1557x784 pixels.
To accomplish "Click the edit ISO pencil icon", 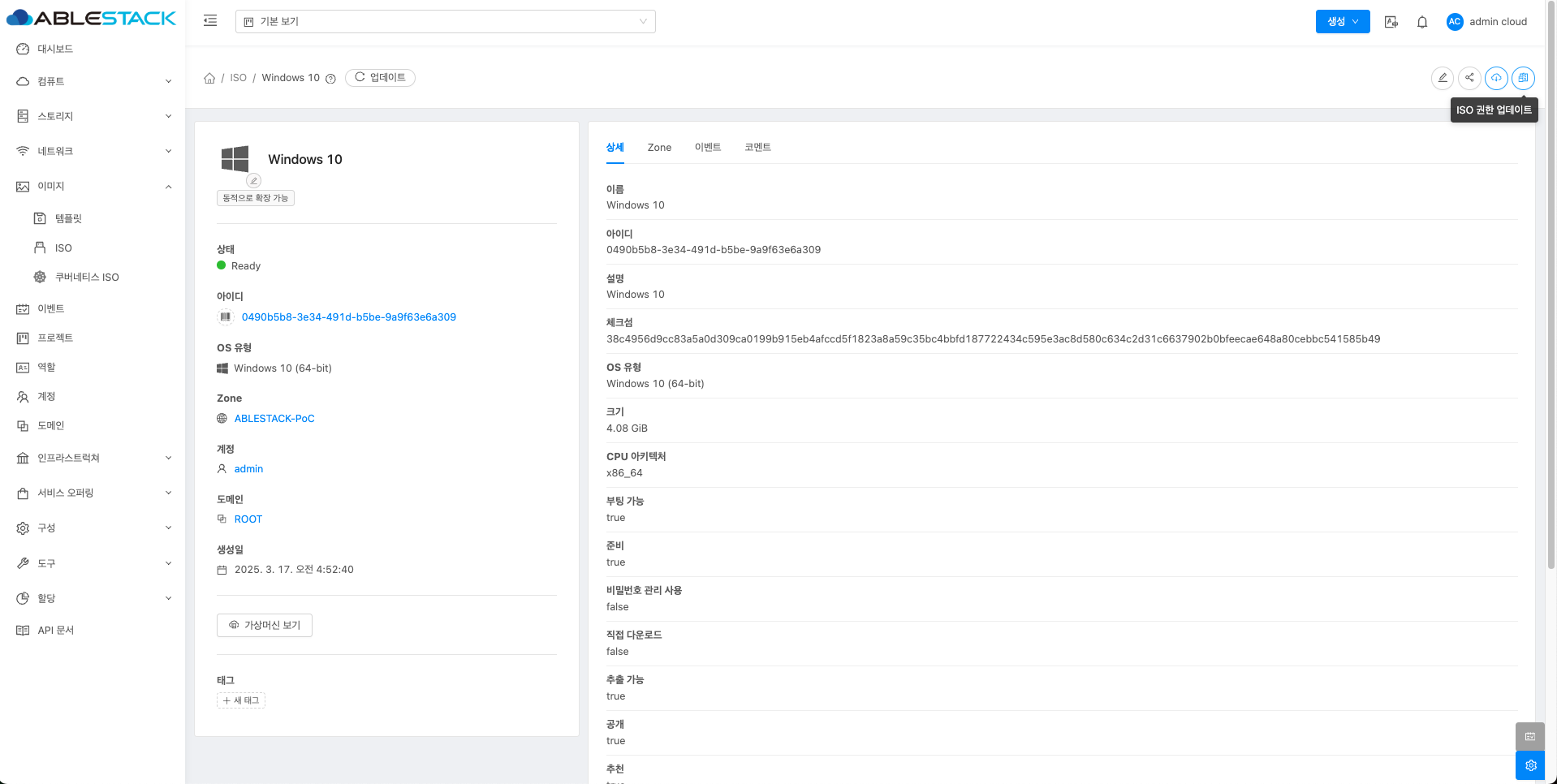I will tap(1442, 78).
